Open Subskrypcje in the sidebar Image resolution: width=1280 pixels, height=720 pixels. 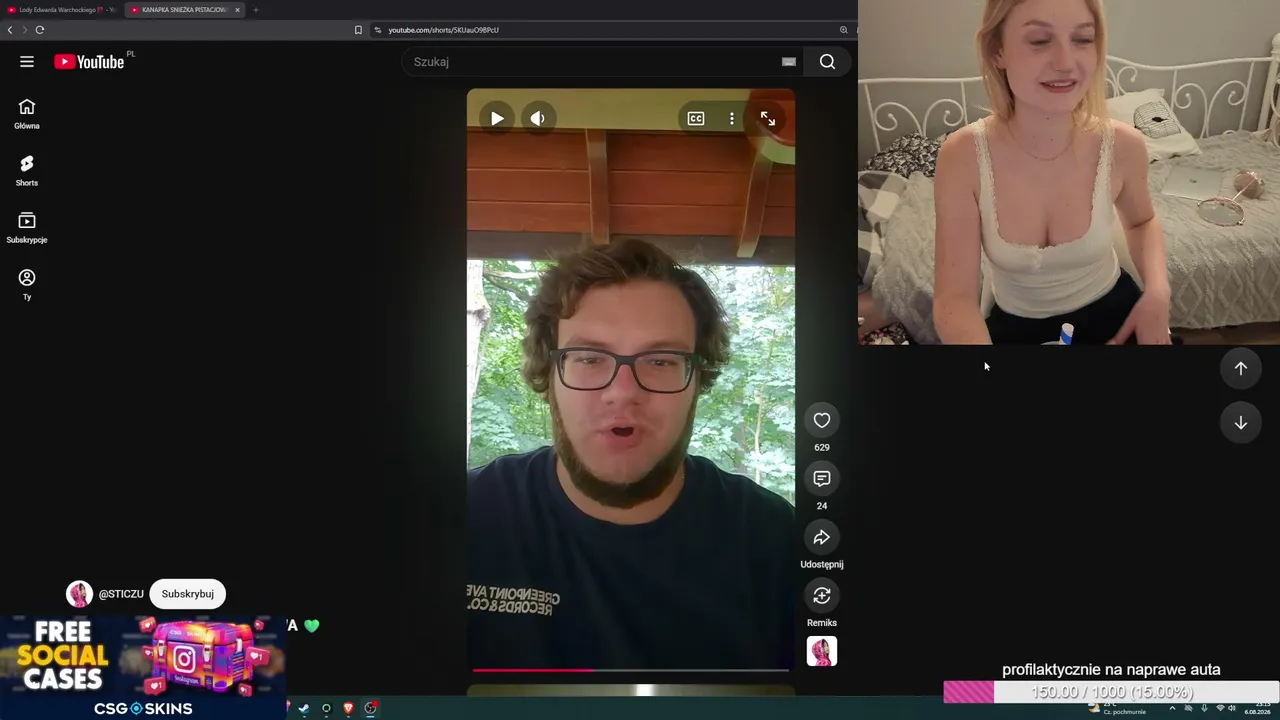pyautogui.click(x=27, y=228)
